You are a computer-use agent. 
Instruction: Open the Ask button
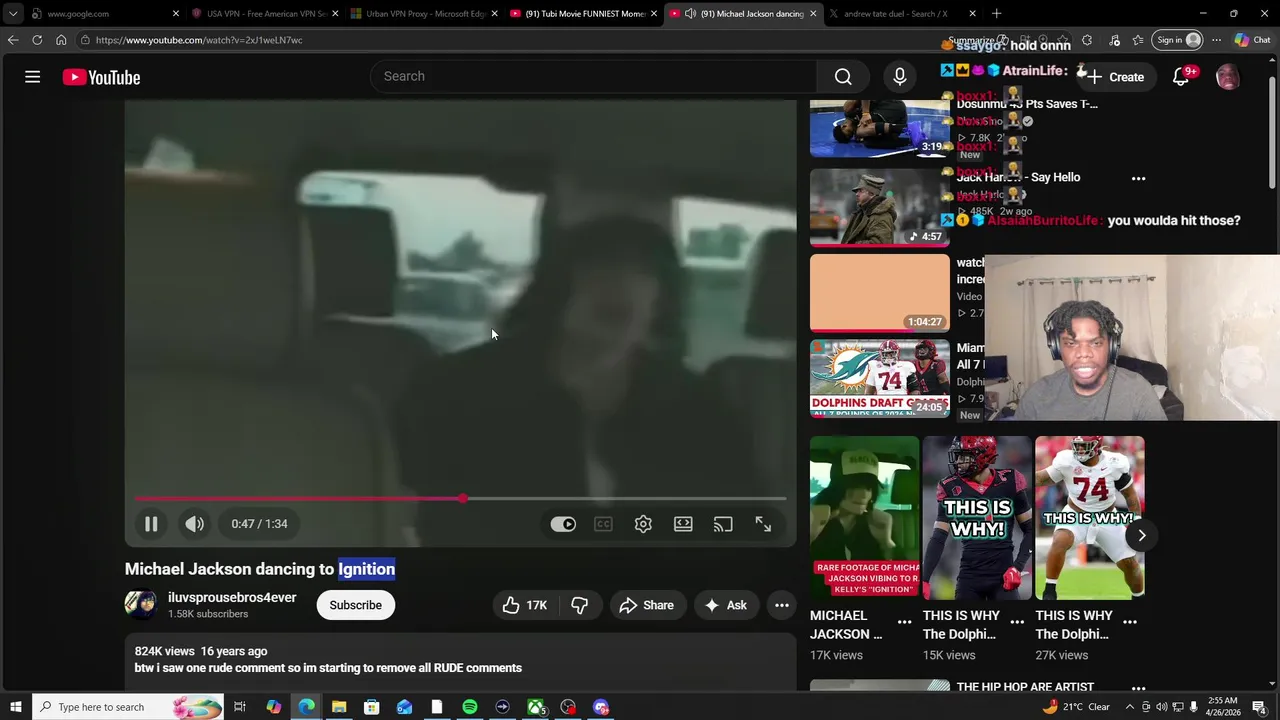coord(725,605)
